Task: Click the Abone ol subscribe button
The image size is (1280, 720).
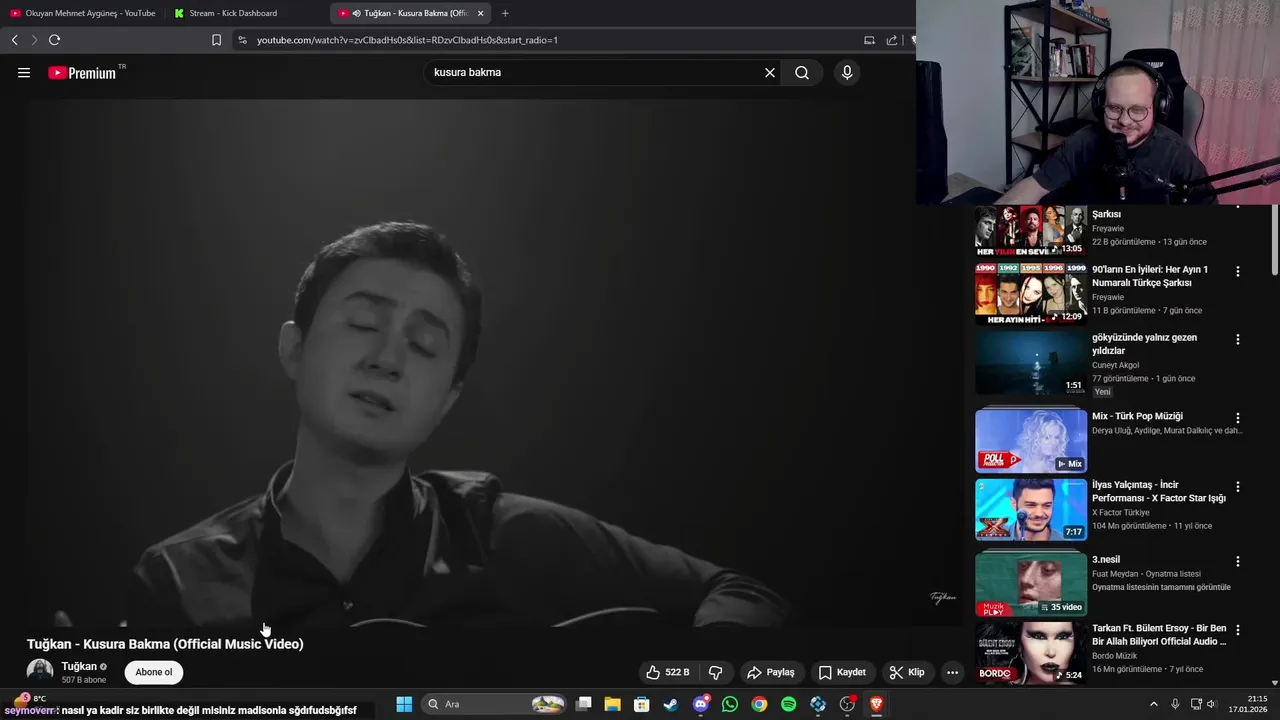Action: [154, 672]
